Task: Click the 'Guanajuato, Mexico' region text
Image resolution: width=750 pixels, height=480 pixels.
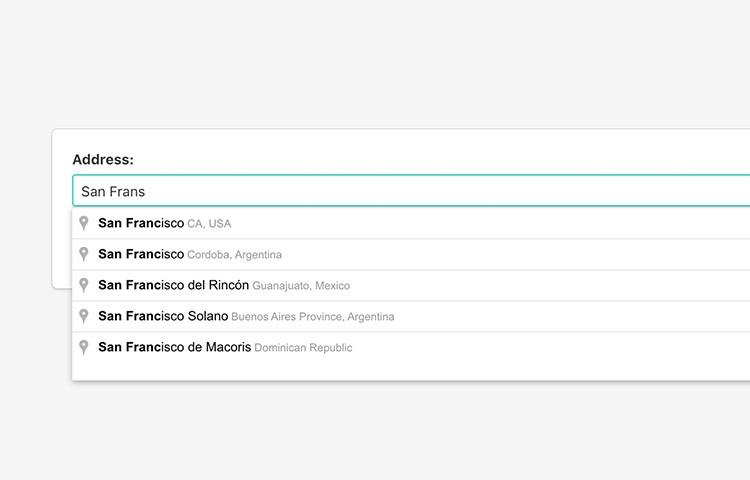Action: tap(301, 286)
